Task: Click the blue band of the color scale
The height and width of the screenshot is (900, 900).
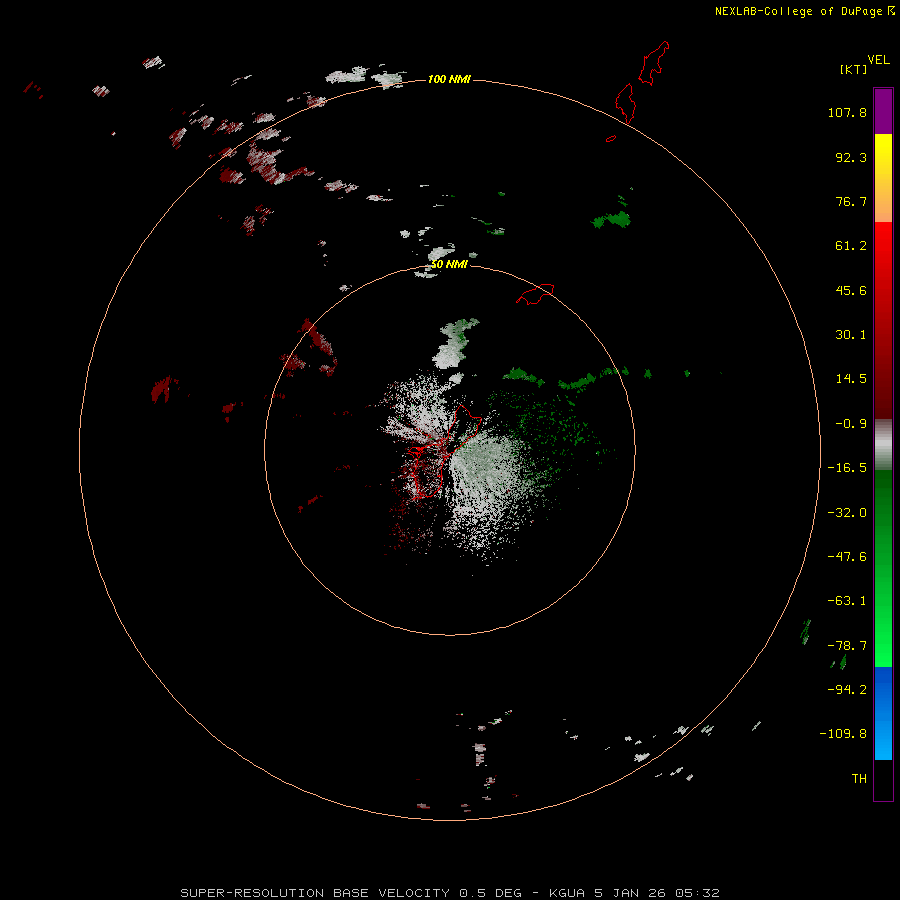Action: coord(883,713)
